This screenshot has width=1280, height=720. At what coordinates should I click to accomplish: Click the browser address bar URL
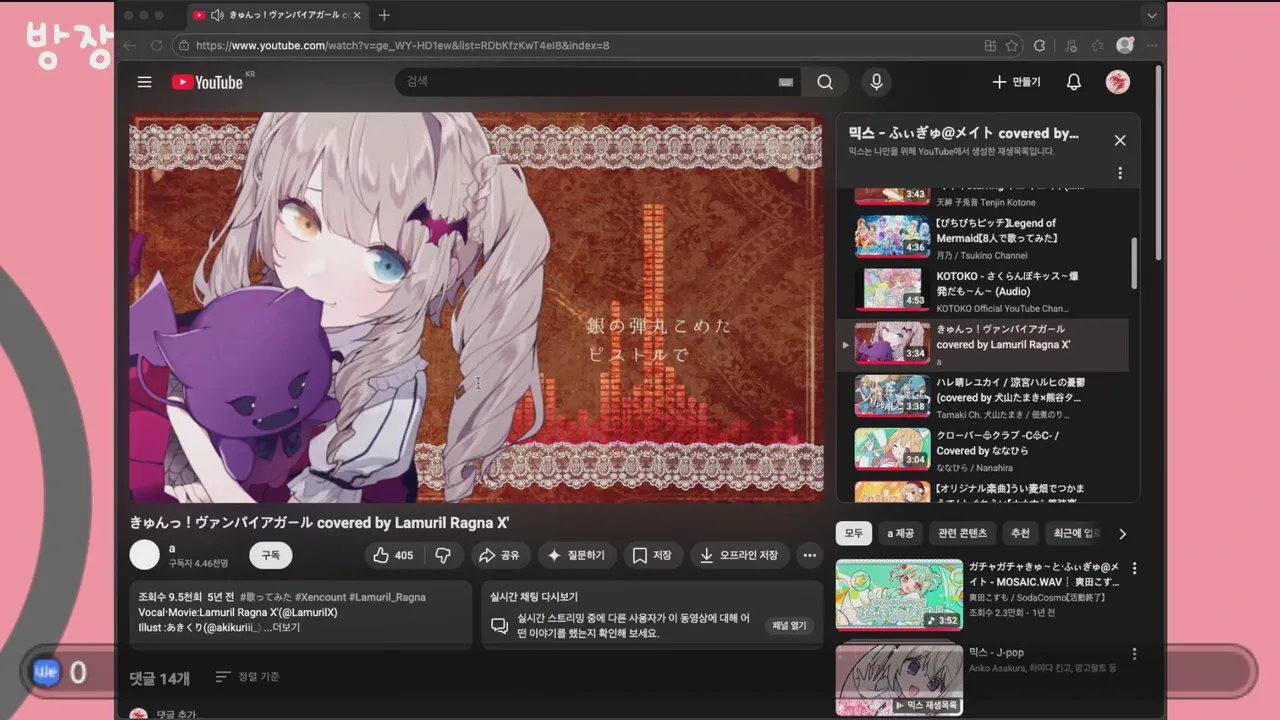point(402,45)
